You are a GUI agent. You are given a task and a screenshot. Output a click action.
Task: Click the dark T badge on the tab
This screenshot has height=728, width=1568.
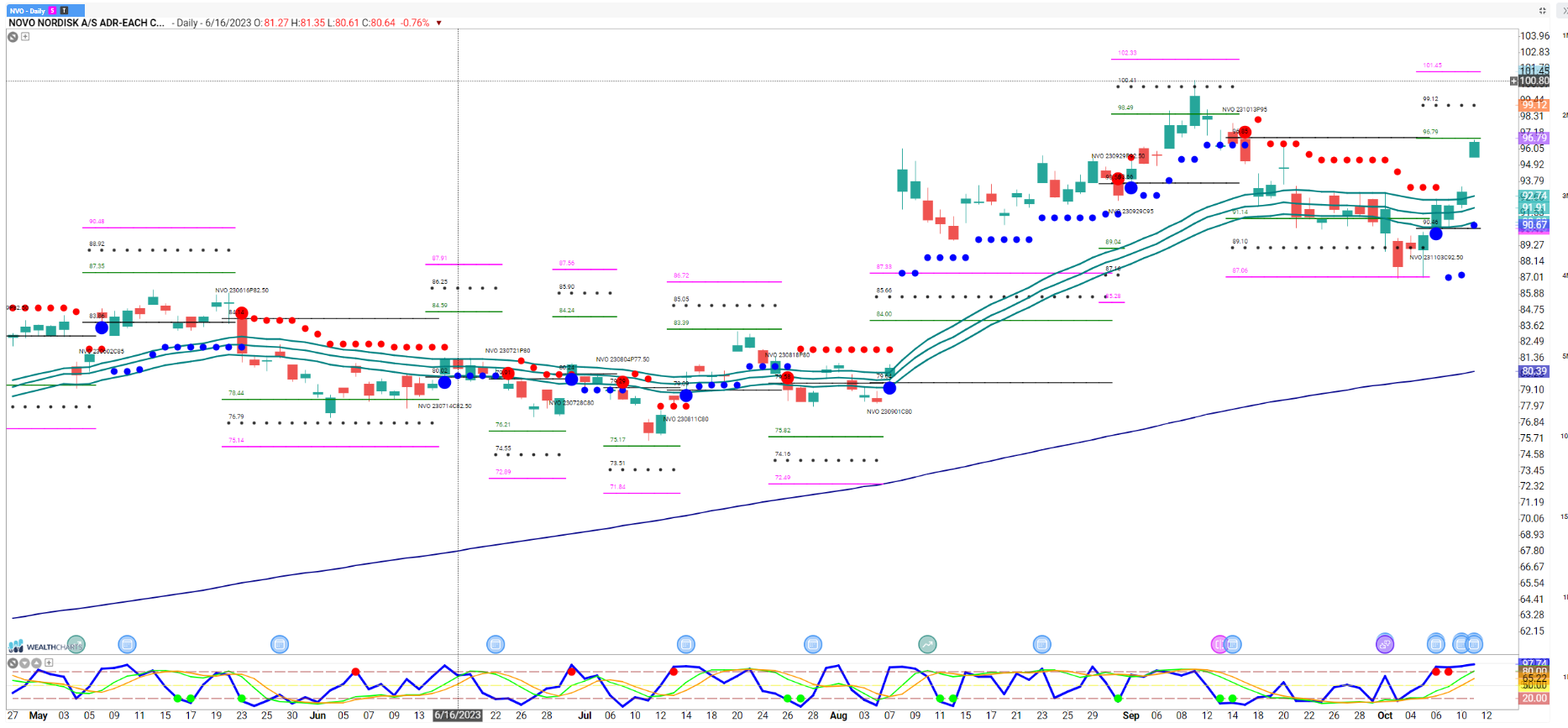point(64,11)
